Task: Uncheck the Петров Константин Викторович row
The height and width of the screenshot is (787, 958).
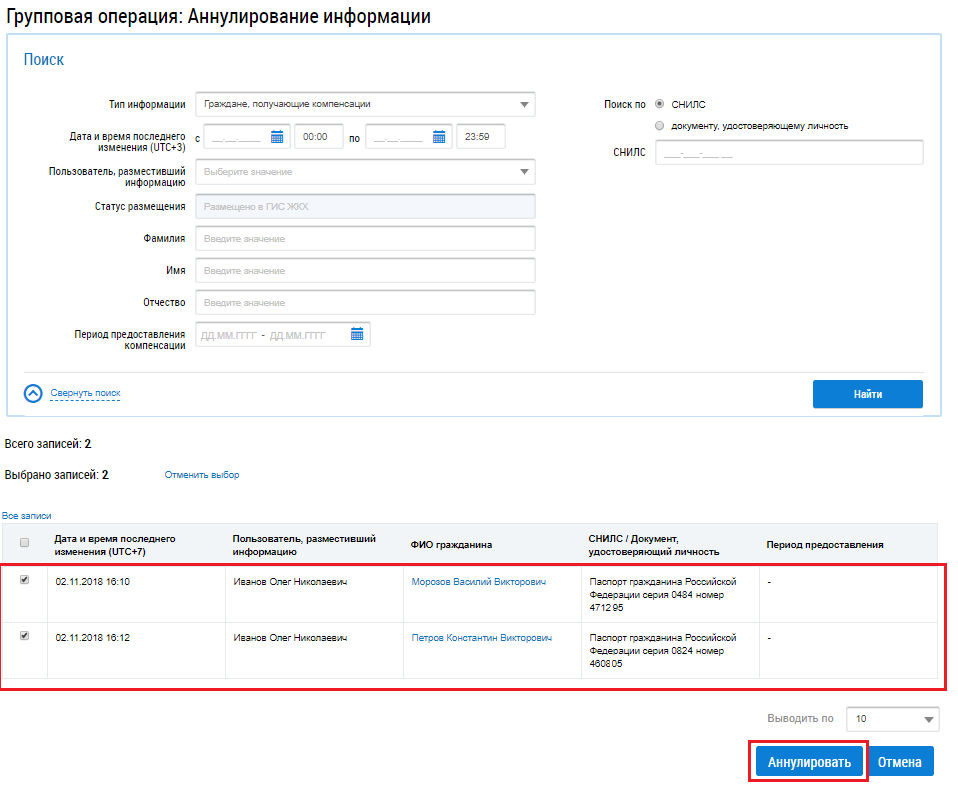Action: (25, 635)
